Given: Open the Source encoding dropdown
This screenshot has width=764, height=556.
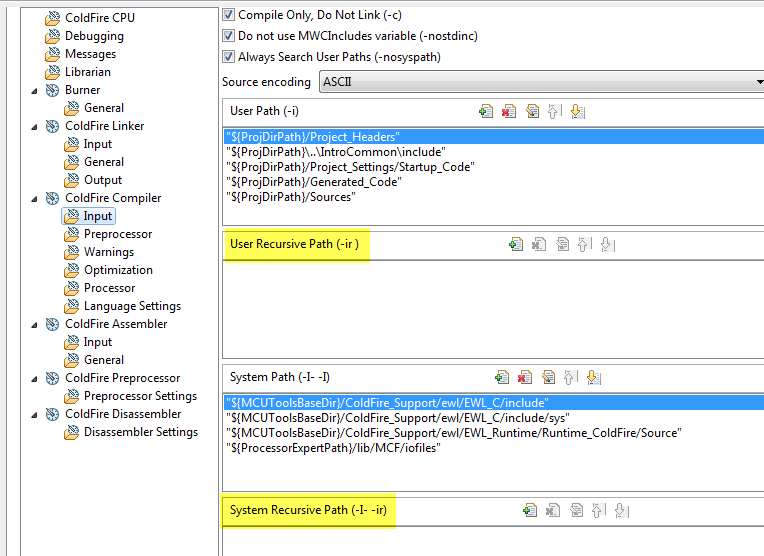Looking at the screenshot, I should pos(541,82).
